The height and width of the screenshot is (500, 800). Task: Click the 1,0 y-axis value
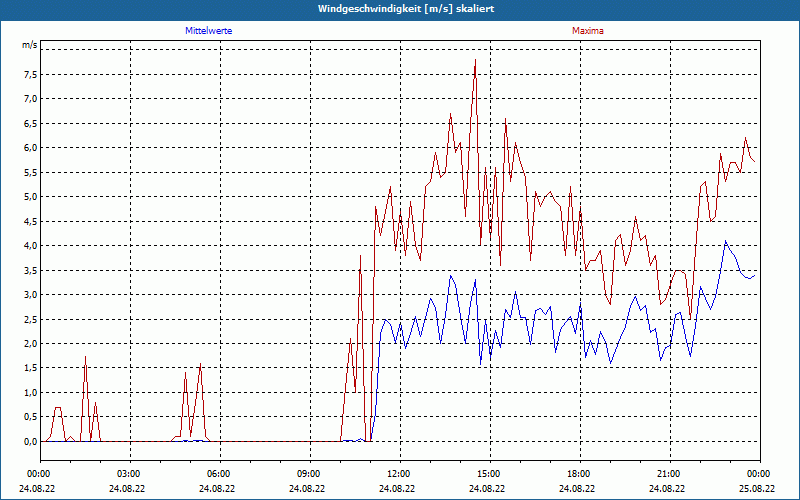pos(31,393)
